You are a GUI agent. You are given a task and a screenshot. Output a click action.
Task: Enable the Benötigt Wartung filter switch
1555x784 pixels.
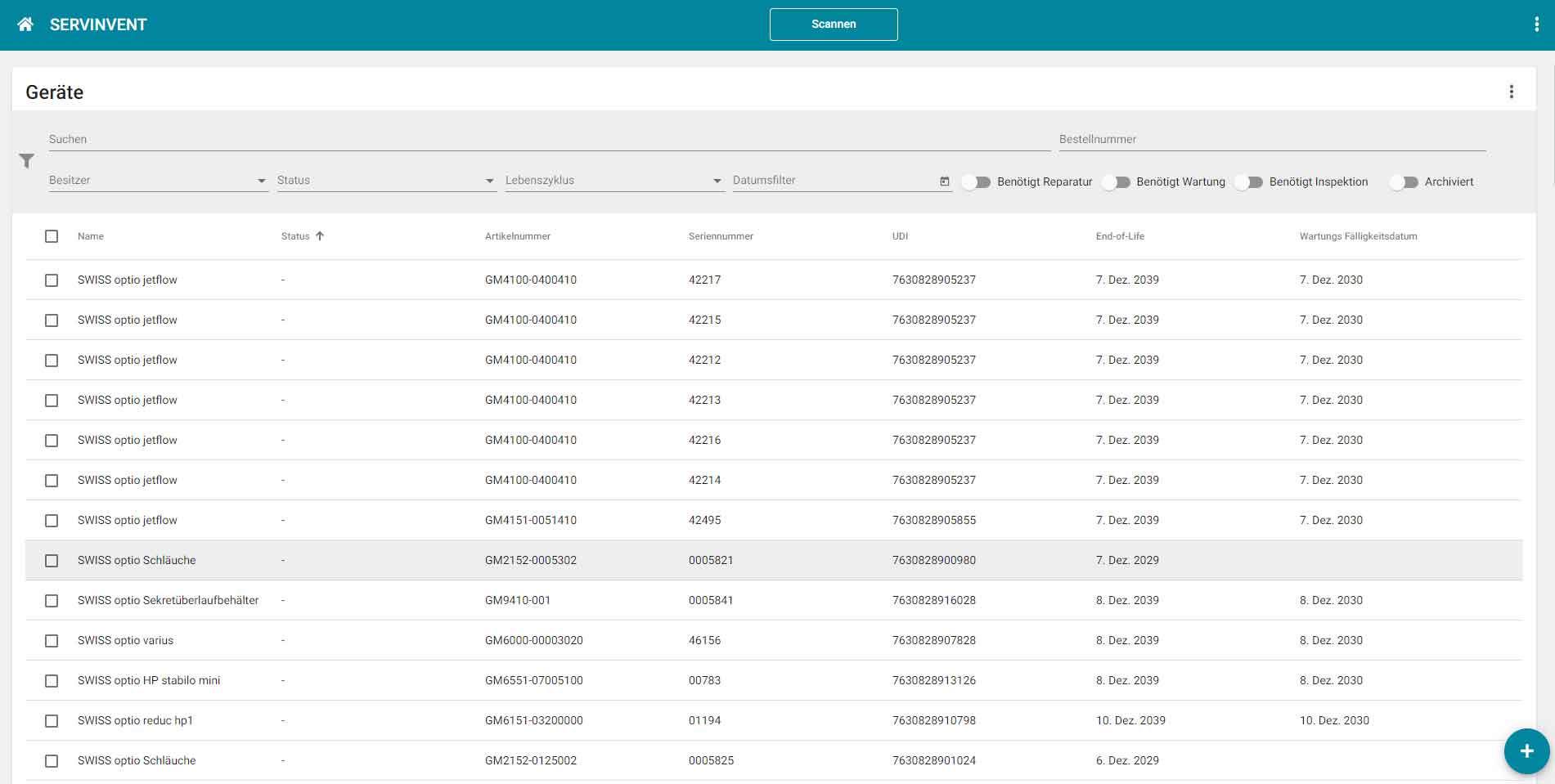coord(1116,182)
